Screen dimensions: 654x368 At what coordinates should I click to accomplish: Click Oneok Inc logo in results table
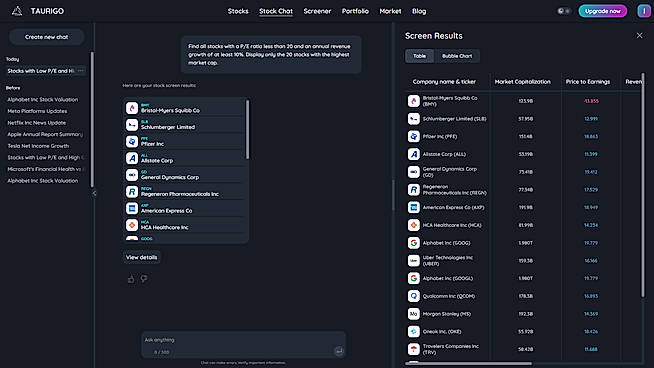[413, 331]
